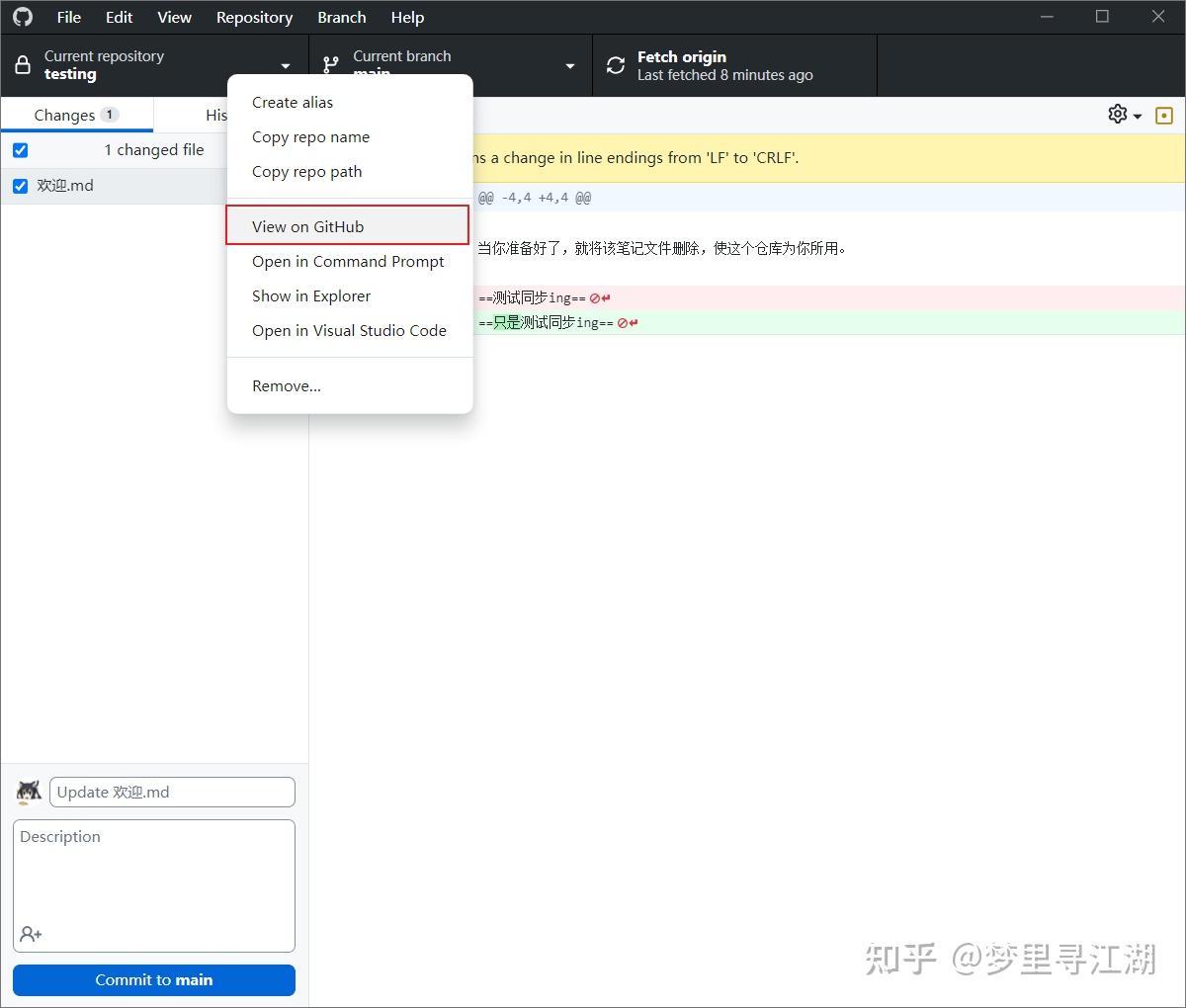Click the Commit to main button
Viewport: 1186px width, 1008px height.
point(153,979)
